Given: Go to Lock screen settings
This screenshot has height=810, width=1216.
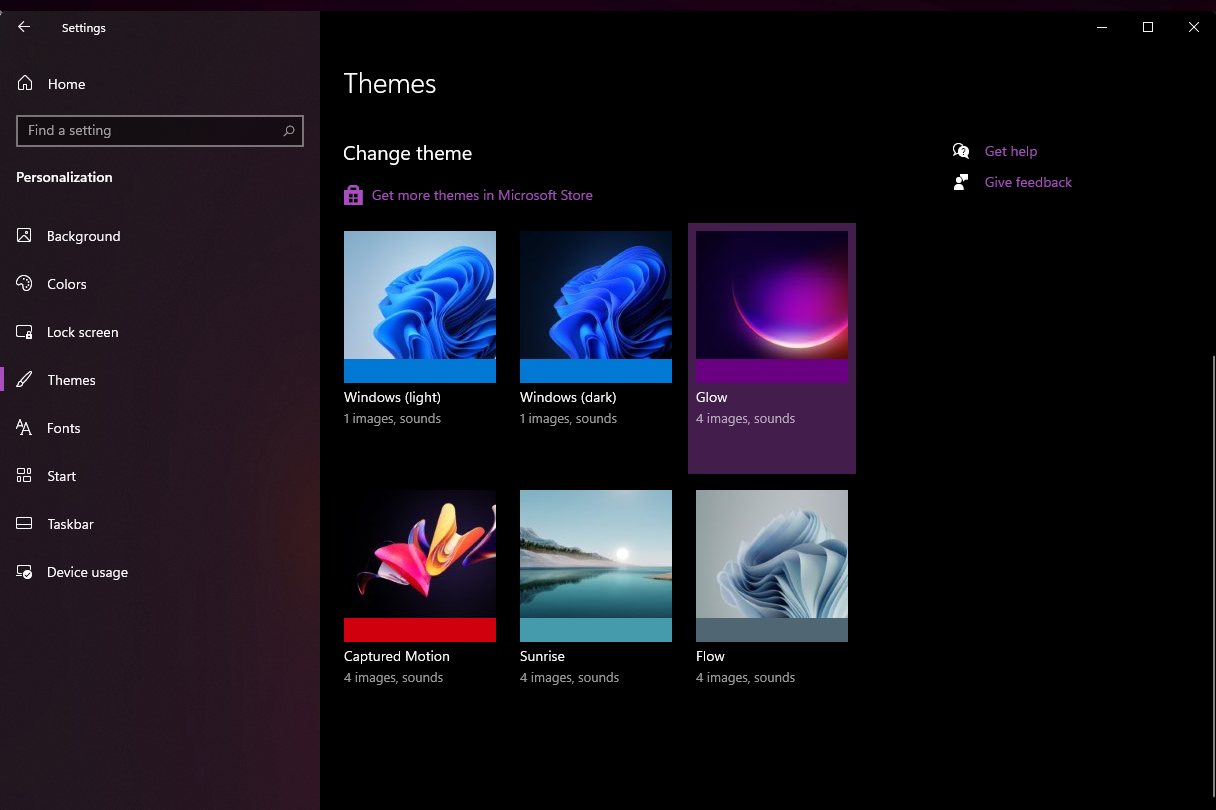Looking at the screenshot, I should coord(160,332).
